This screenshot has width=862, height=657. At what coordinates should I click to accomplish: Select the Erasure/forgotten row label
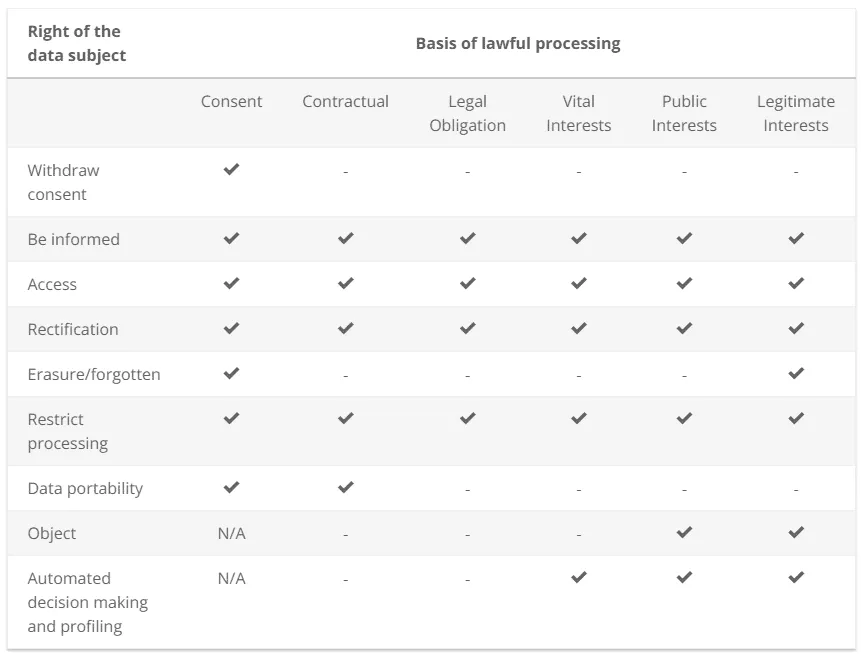(94, 374)
